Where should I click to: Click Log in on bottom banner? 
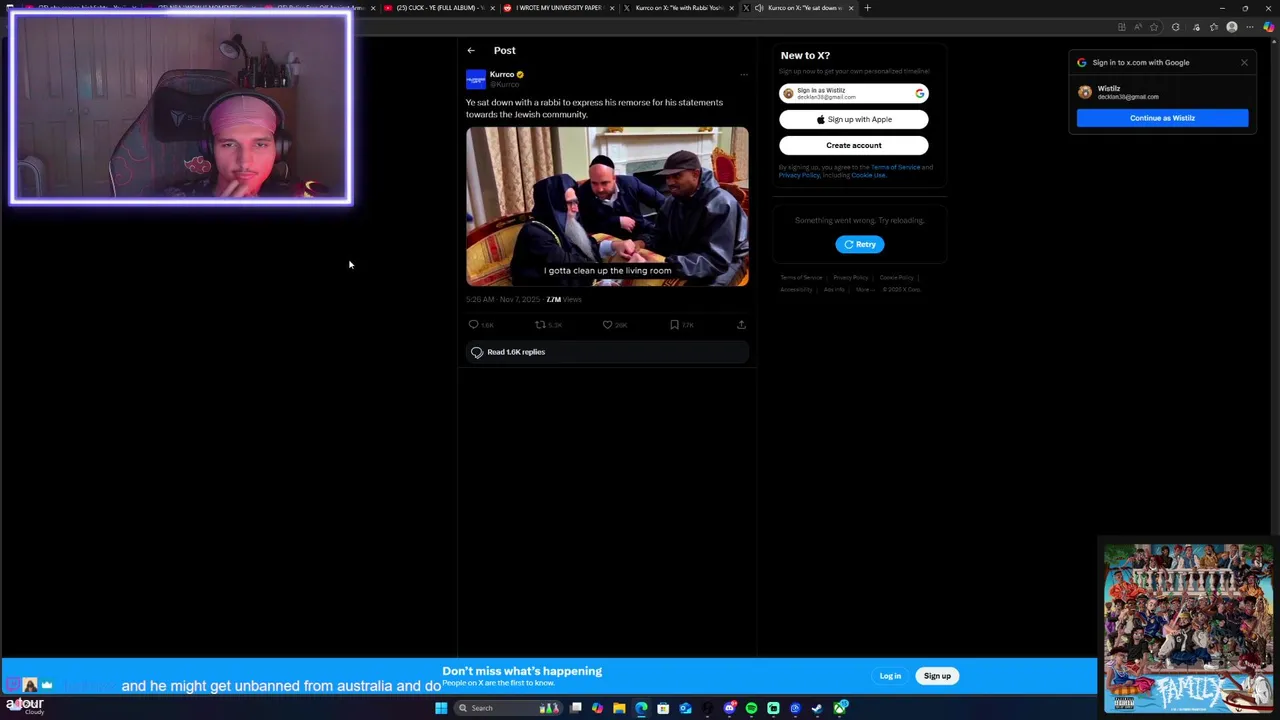pyautogui.click(x=890, y=676)
